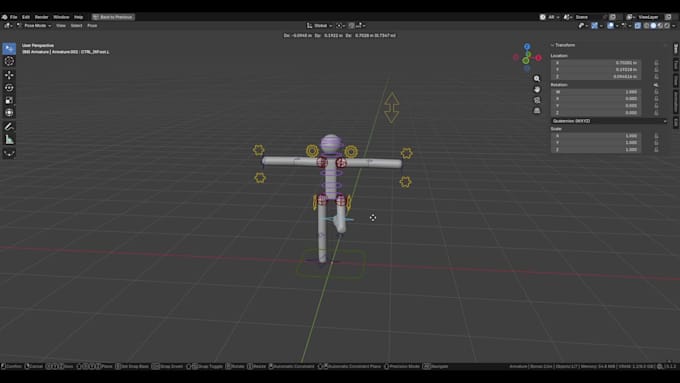Click the Location Z value field
This screenshot has height=383, width=680.
(x=595, y=76)
